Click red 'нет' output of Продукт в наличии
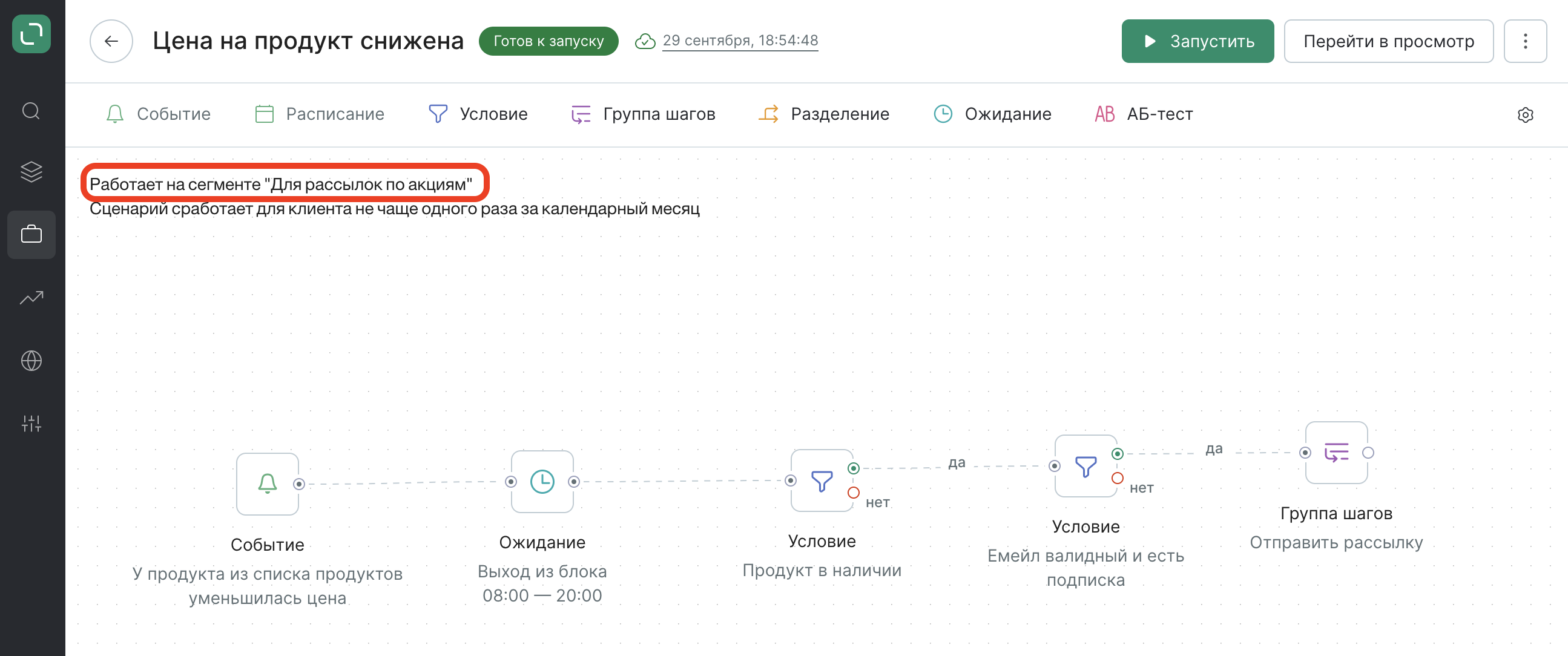This screenshot has width=1568, height=656. (854, 493)
